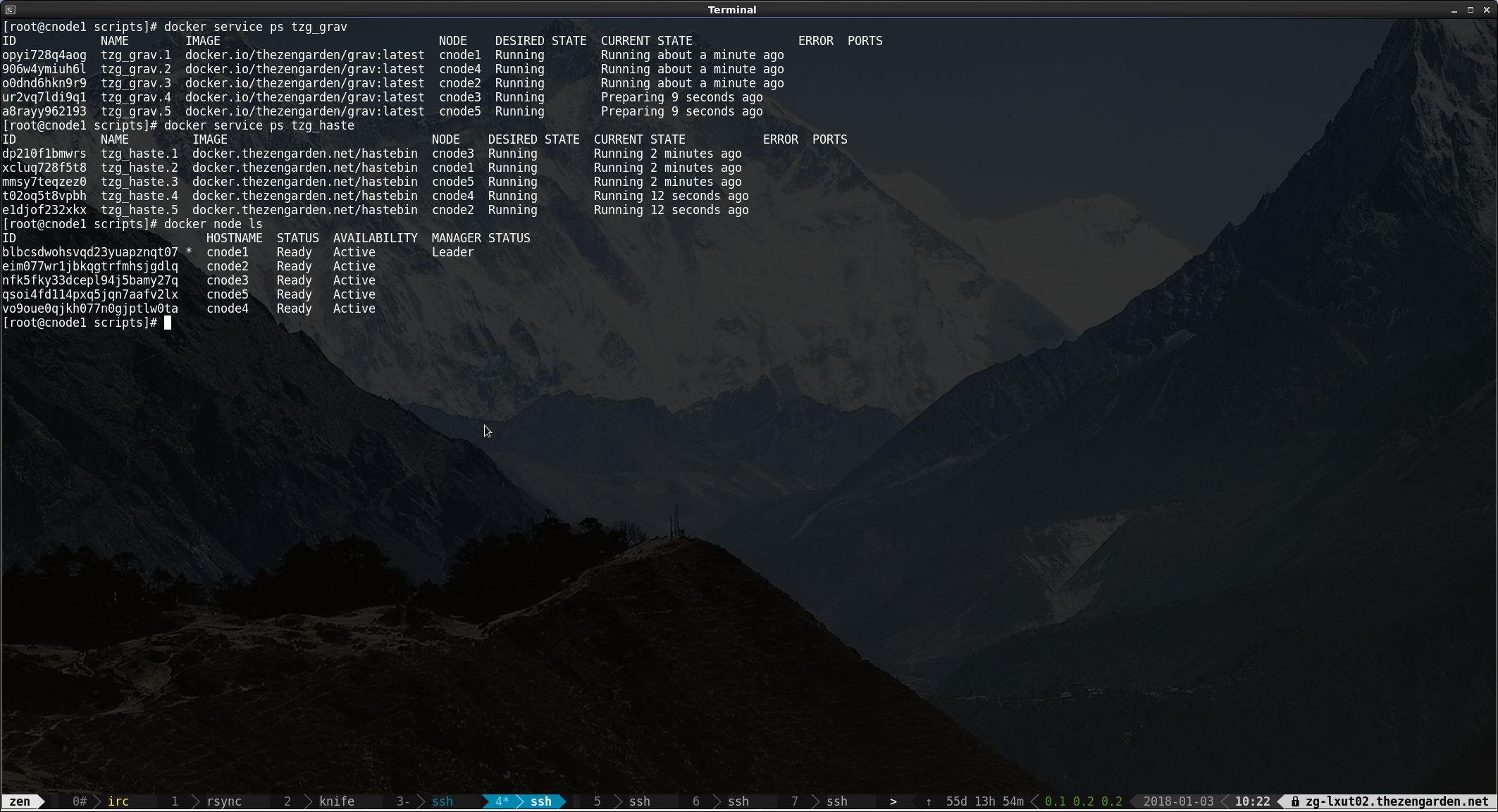The height and width of the screenshot is (812, 1498).
Task: Click task ID 'opyi728q4aog'
Action: click(x=44, y=55)
